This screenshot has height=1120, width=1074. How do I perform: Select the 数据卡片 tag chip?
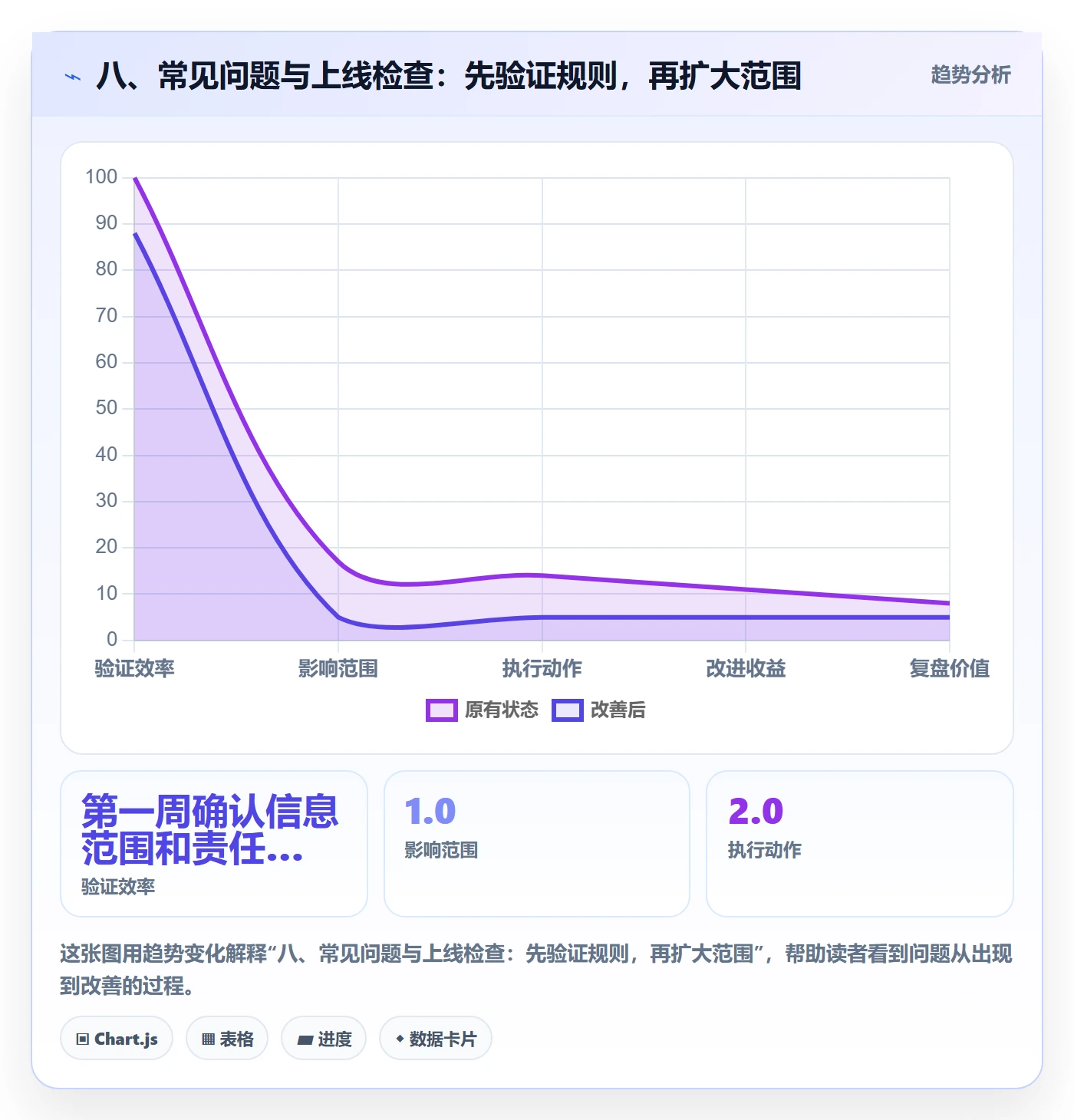[436, 1039]
